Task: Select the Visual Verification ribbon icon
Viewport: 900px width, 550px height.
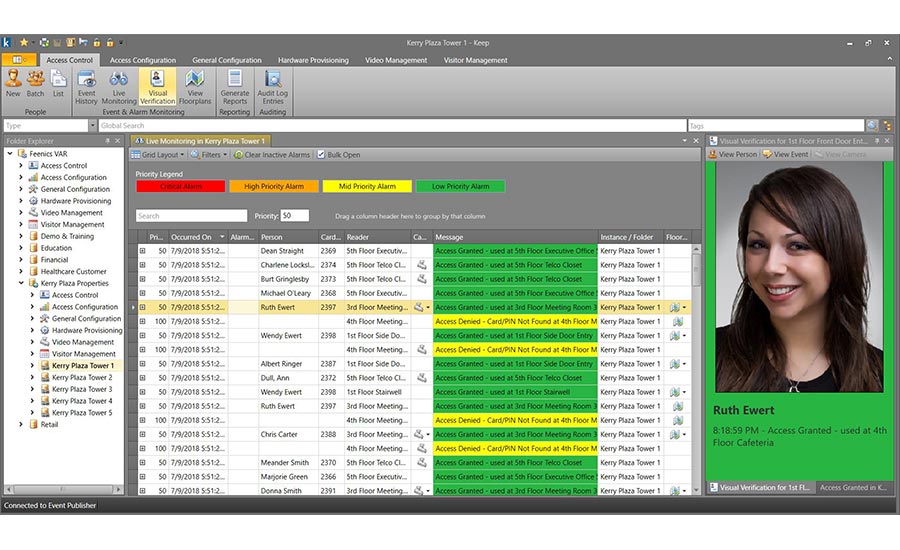Action: click(x=157, y=84)
